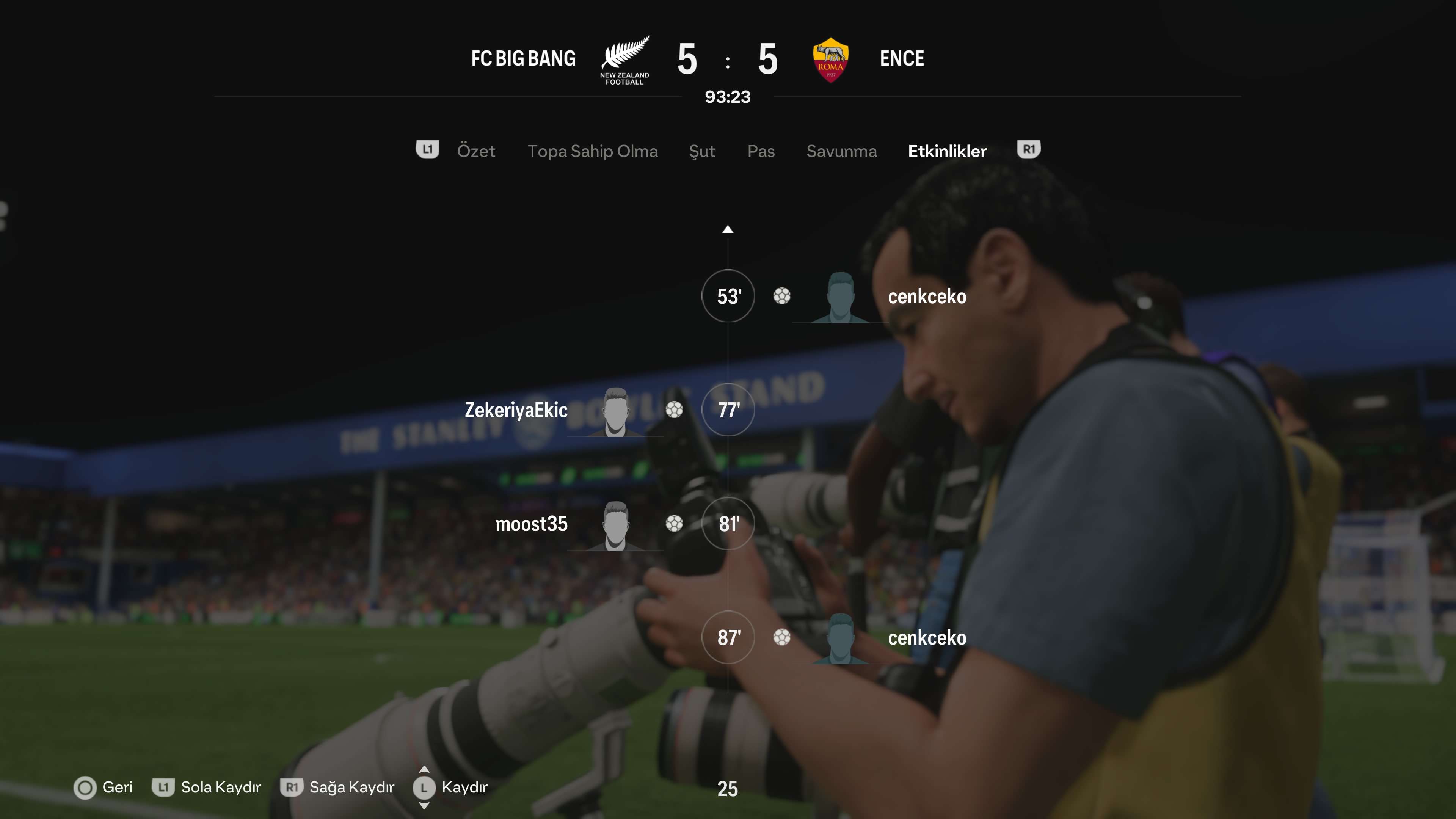Click cenkceko's name at the 87' goal
Image resolution: width=1456 pixels, height=819 pixels.
pyautogui.click(x=927, y=637)
